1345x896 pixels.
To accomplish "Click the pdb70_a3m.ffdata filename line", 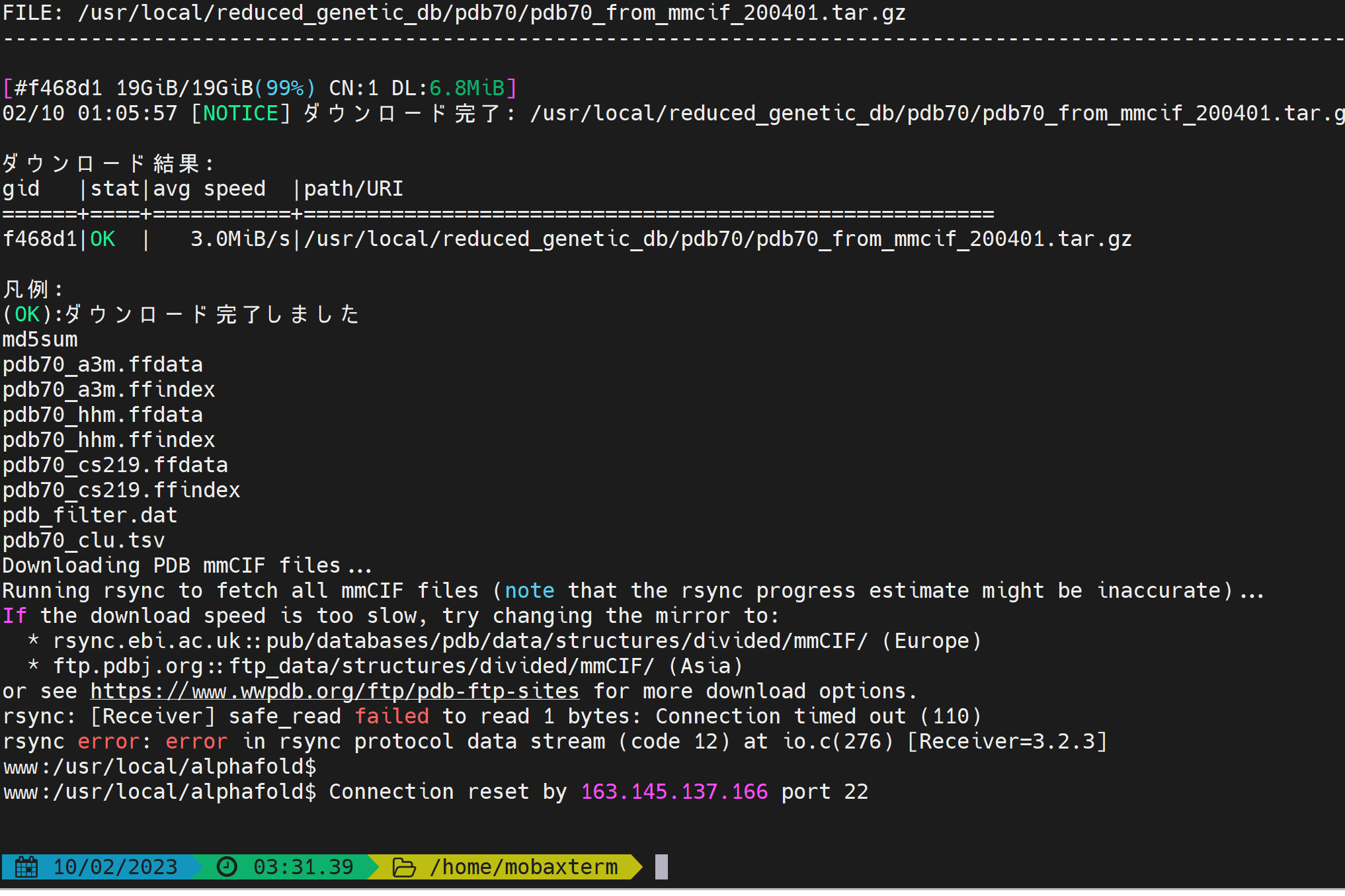I will pyautogui.click(x=102, y=364).
